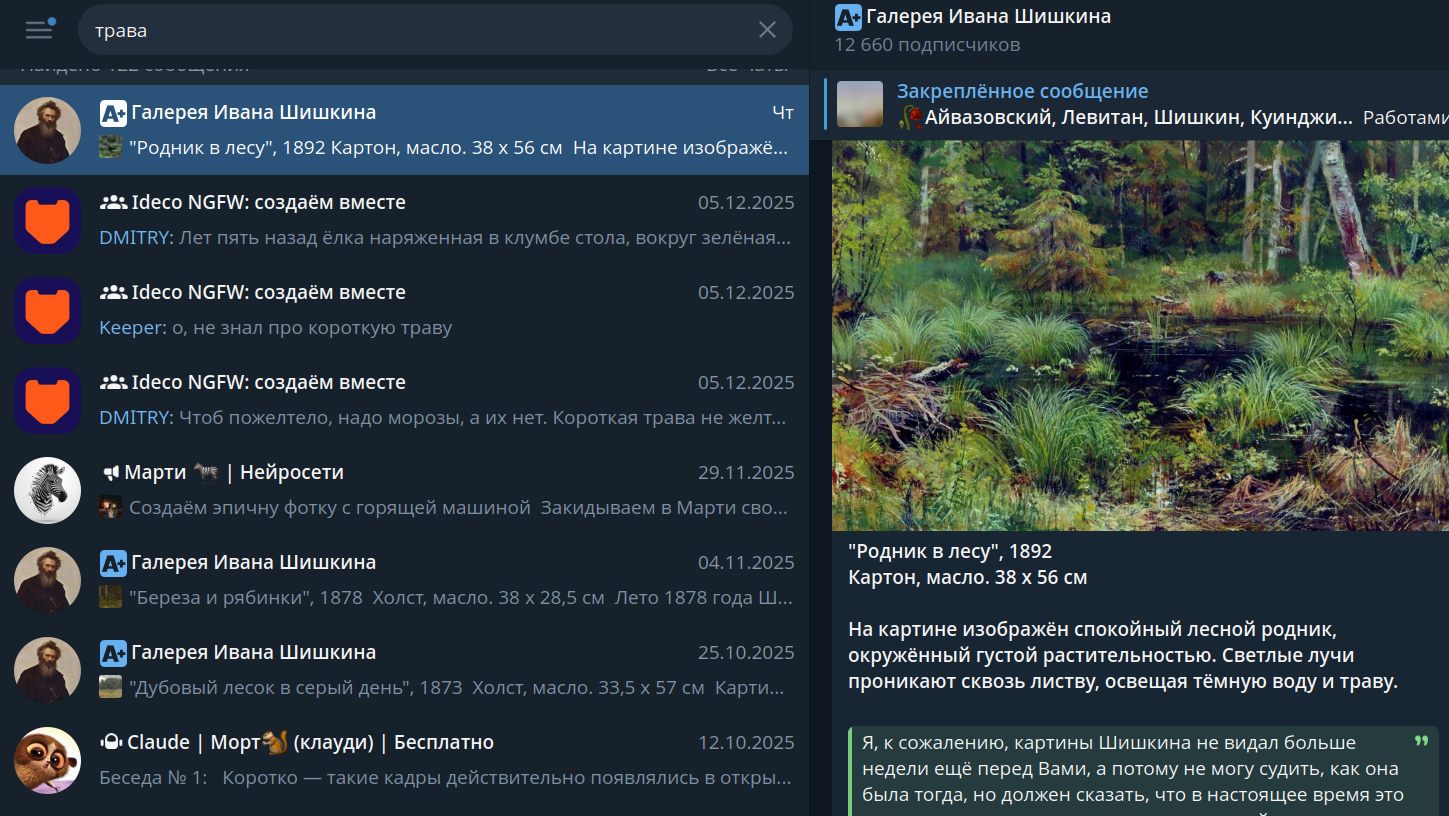Click the zebra avatar of Марти channel
The height and width of the screenshot is (816, 1449).
(47, 490)
